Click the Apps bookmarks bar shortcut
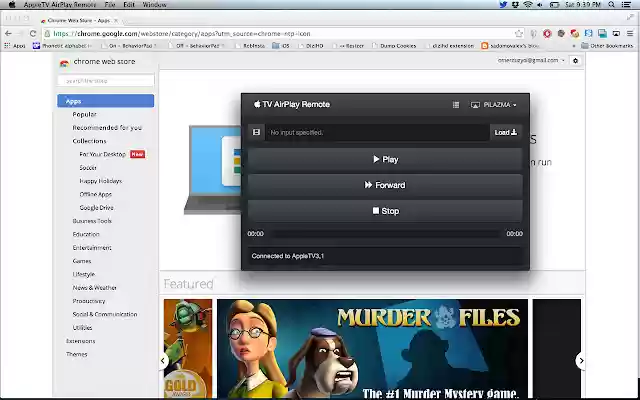 (15, 46)
